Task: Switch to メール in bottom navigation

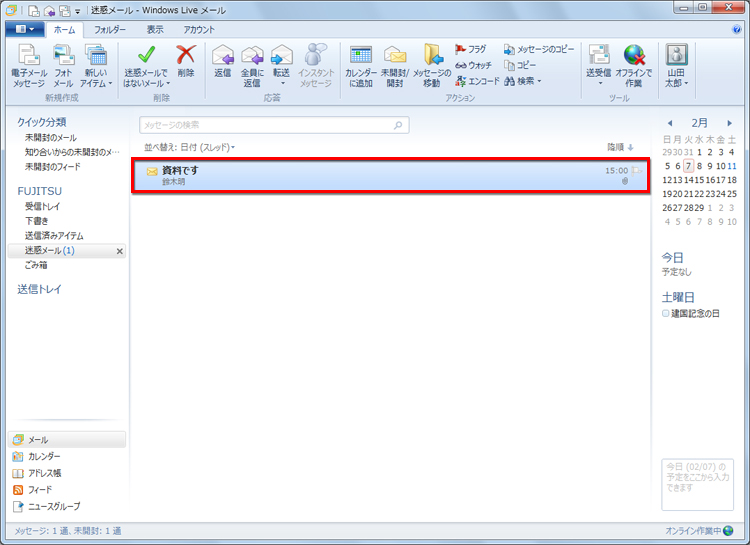Action: 67,440
